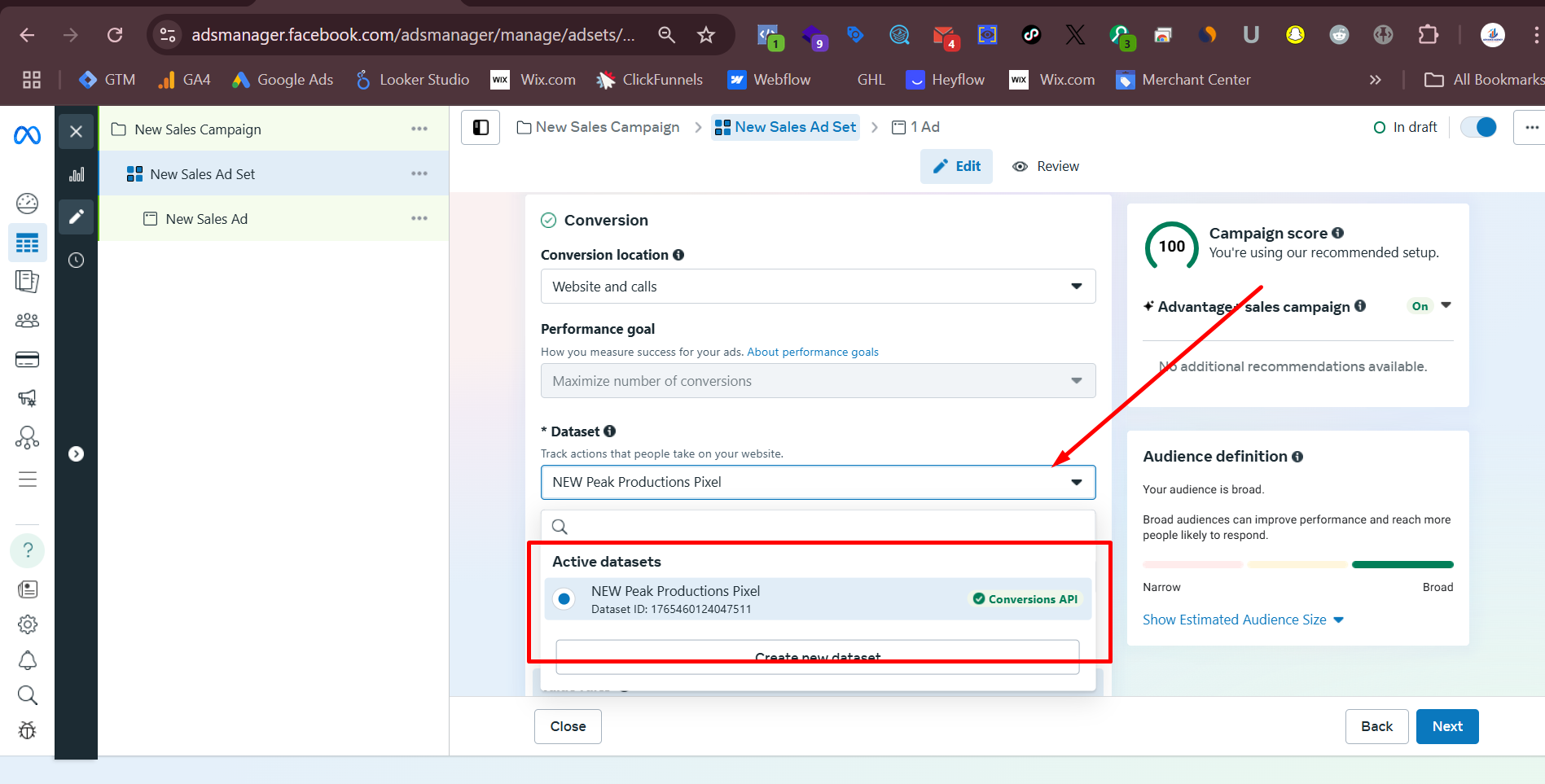1545x784 pixels.
Task: Click the Meta logo icon
Action: (x=27, y=135)
